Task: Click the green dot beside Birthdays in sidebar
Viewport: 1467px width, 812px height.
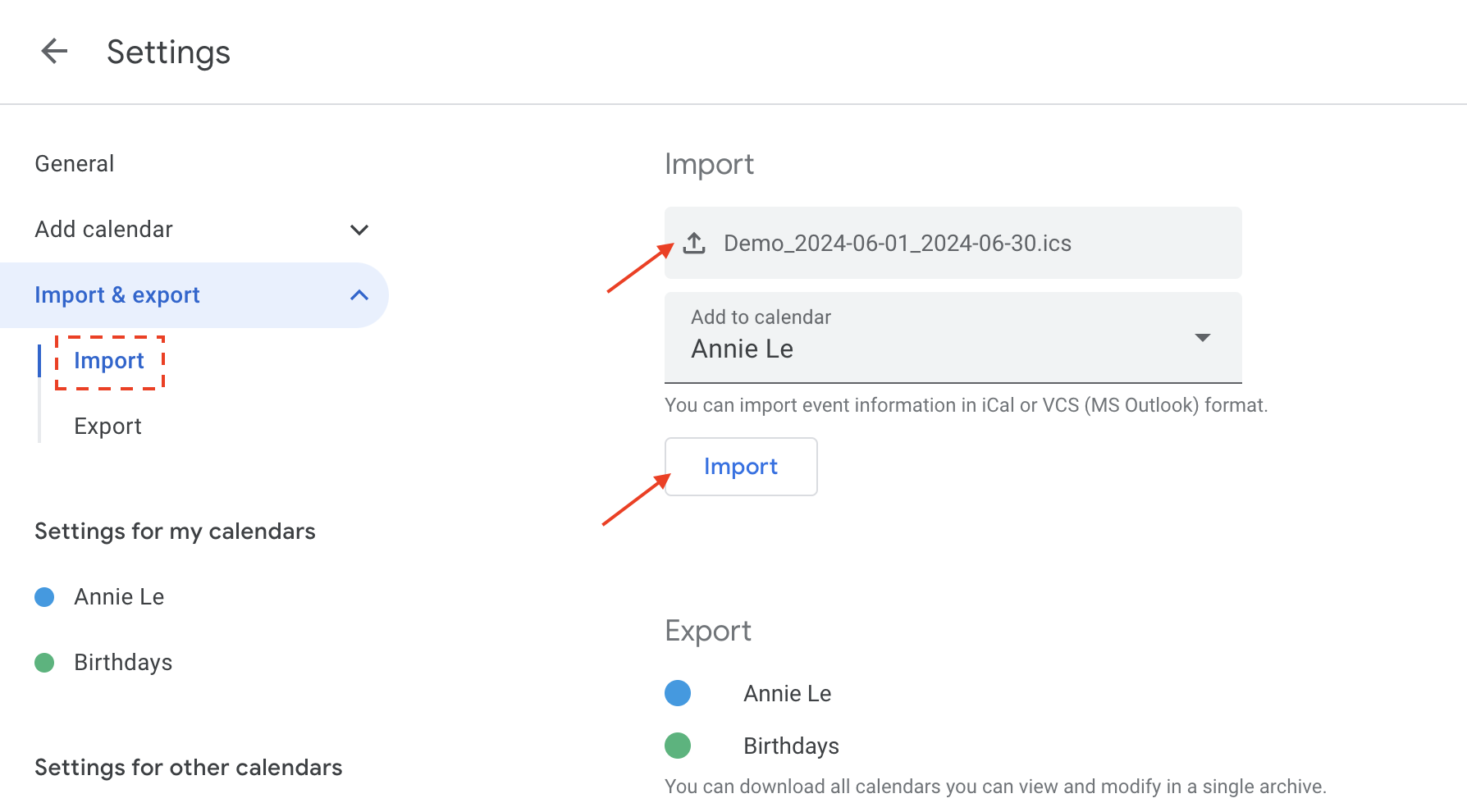Action: click(44, 663)
